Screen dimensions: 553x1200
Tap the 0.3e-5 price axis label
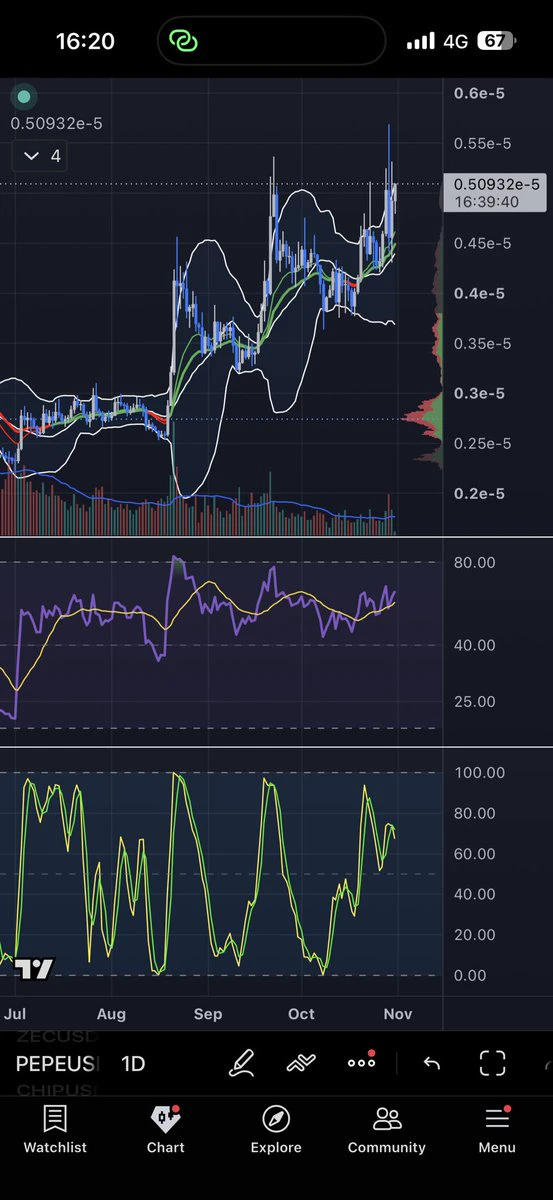click(x=479, y=393)
